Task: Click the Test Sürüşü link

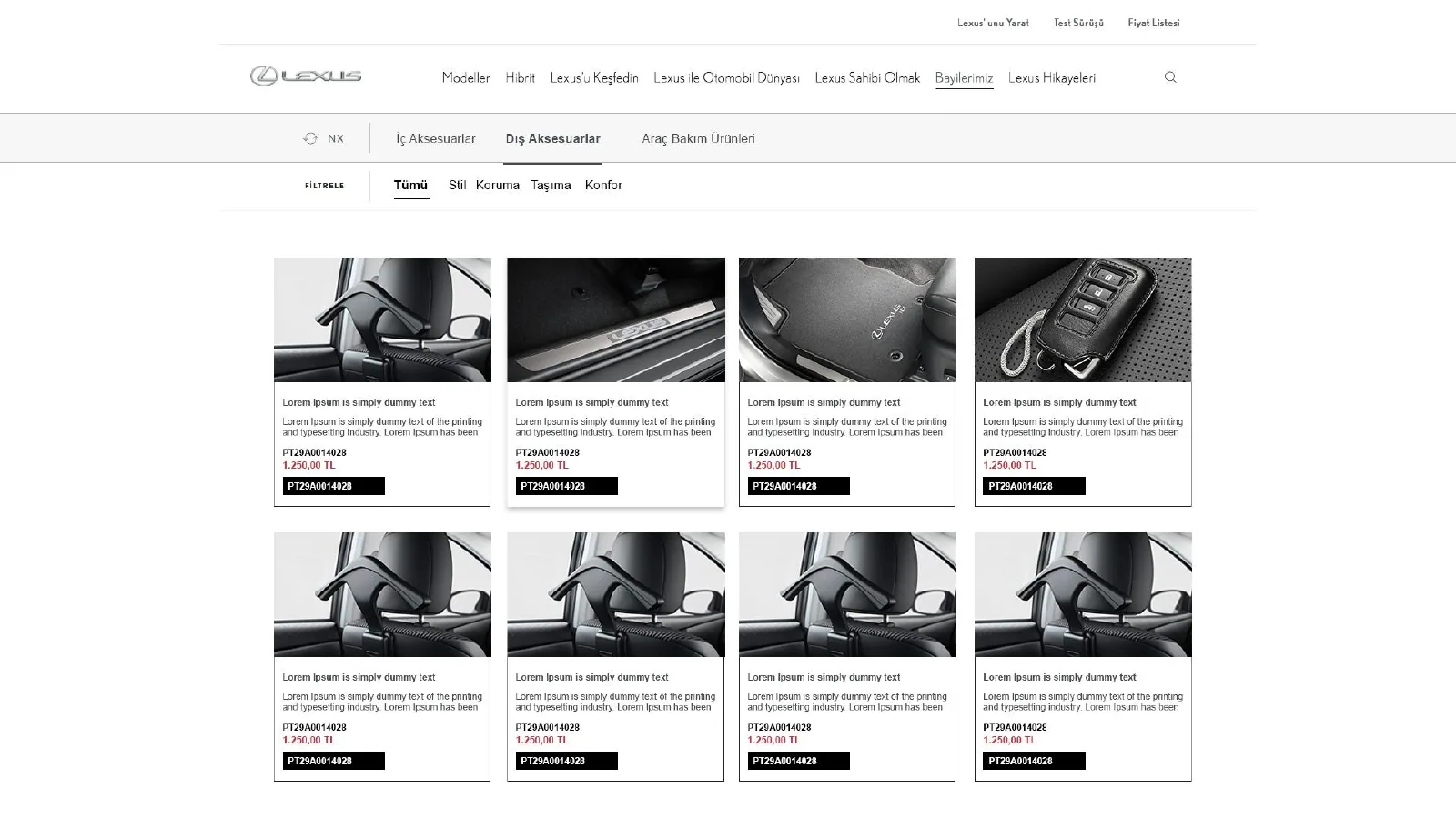Action: click(1078, 23)
